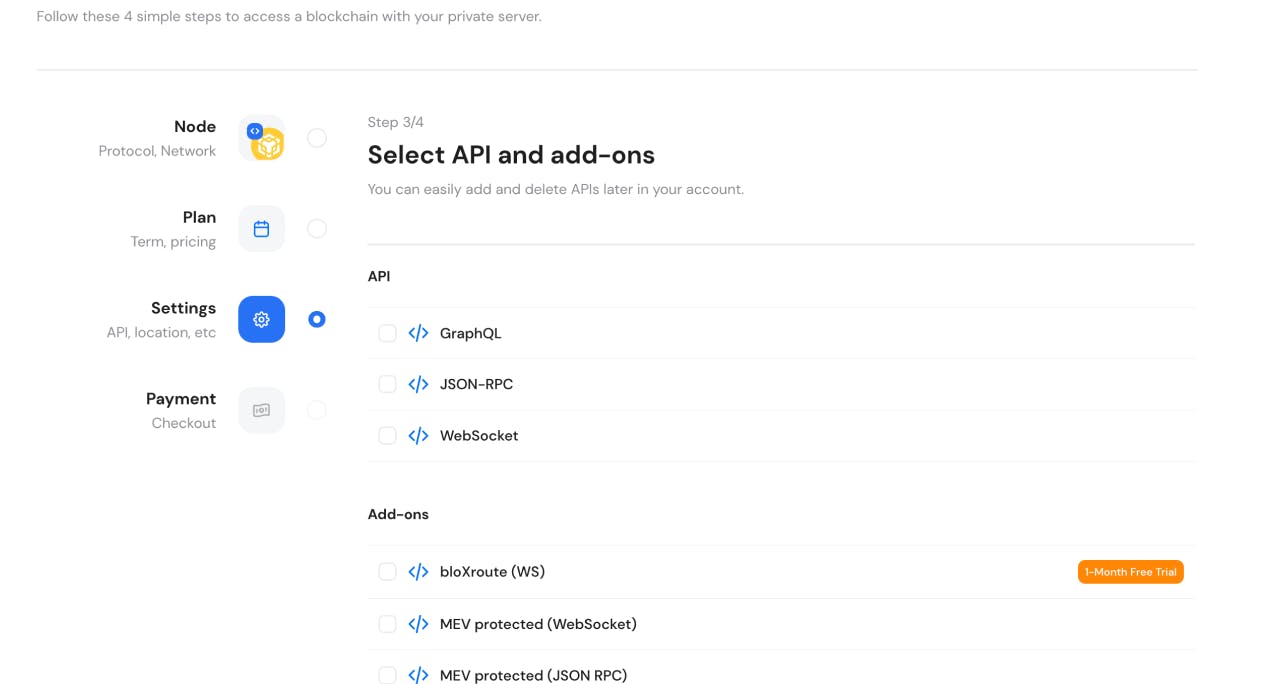
Task: Click the Settings gear icon
Action: [x=261, y=319]
